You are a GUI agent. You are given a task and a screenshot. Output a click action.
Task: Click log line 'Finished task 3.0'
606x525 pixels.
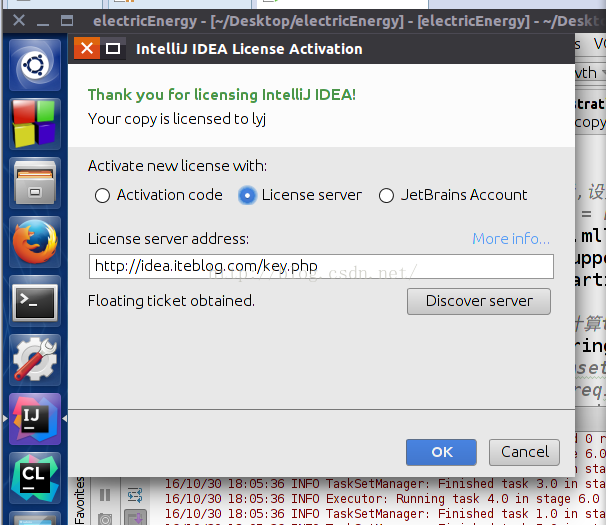point(385,484)
